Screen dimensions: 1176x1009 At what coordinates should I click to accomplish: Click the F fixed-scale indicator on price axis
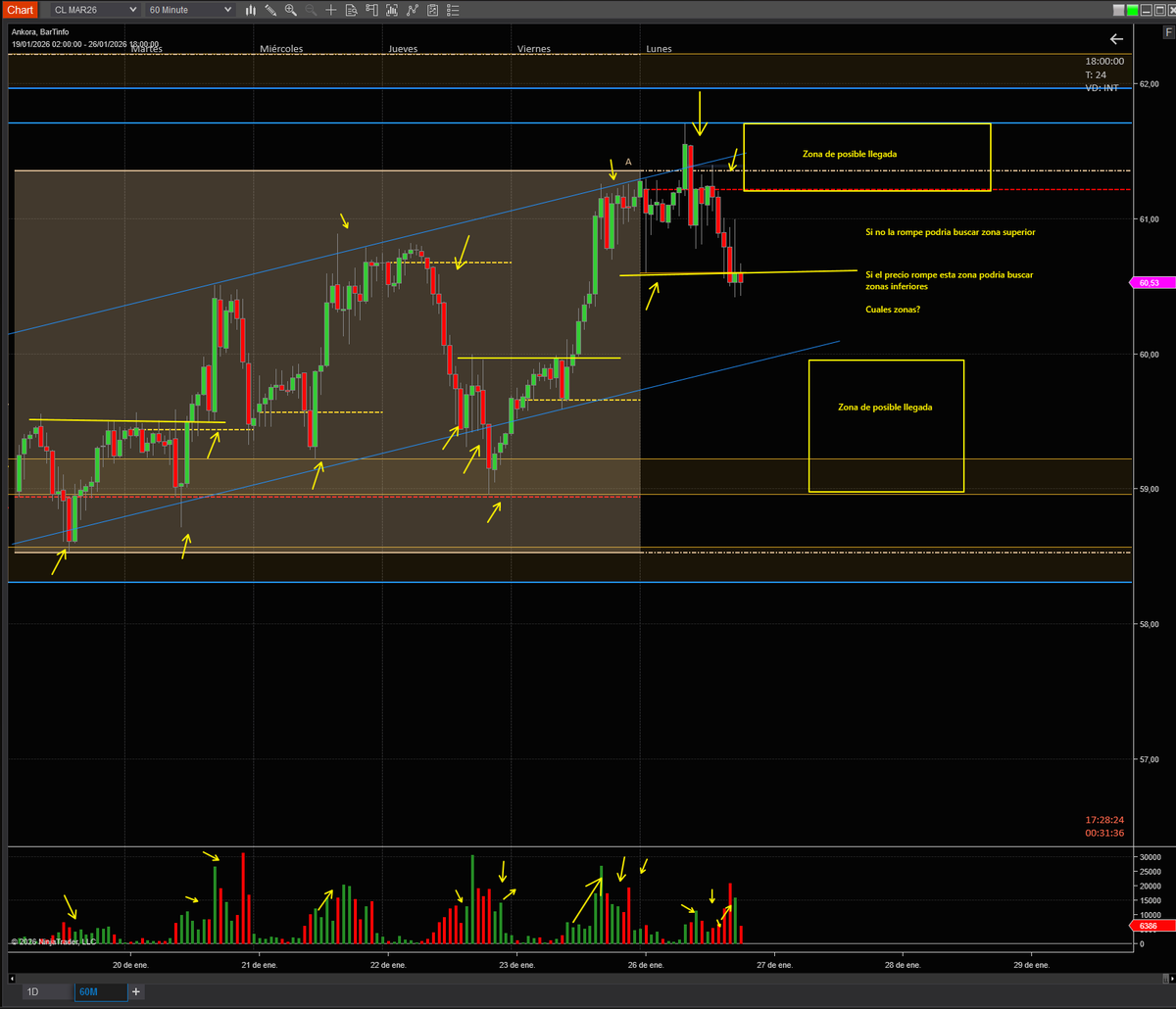1169,32
